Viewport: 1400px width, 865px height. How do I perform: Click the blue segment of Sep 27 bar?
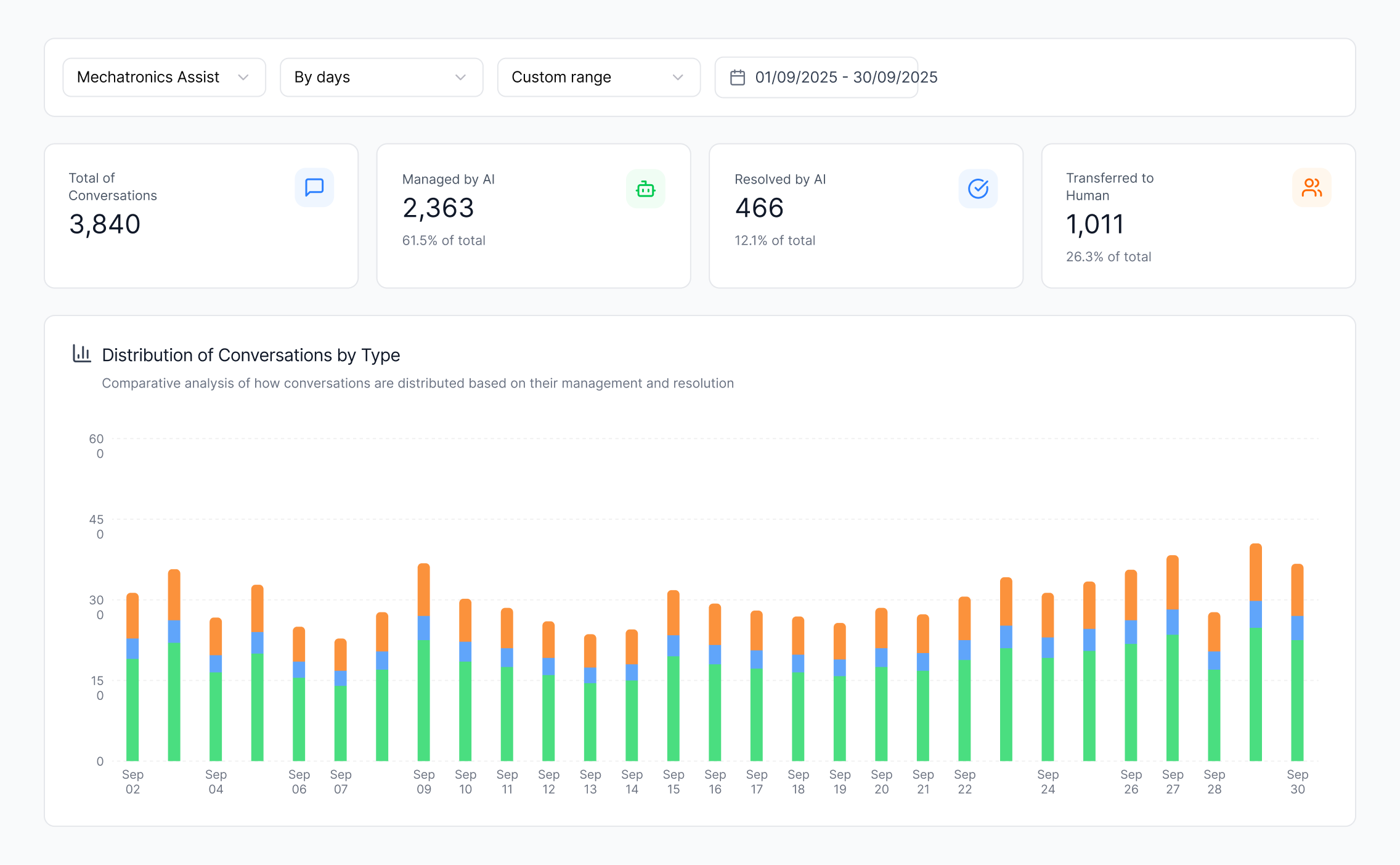point(1172,622)
